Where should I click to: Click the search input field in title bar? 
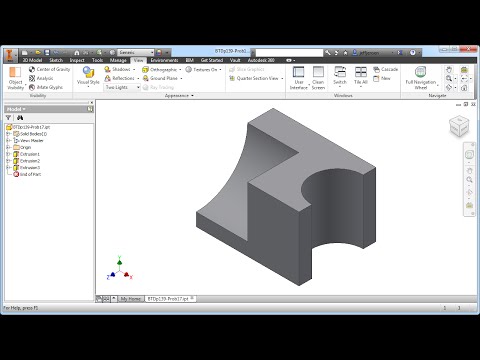(289, 53)
